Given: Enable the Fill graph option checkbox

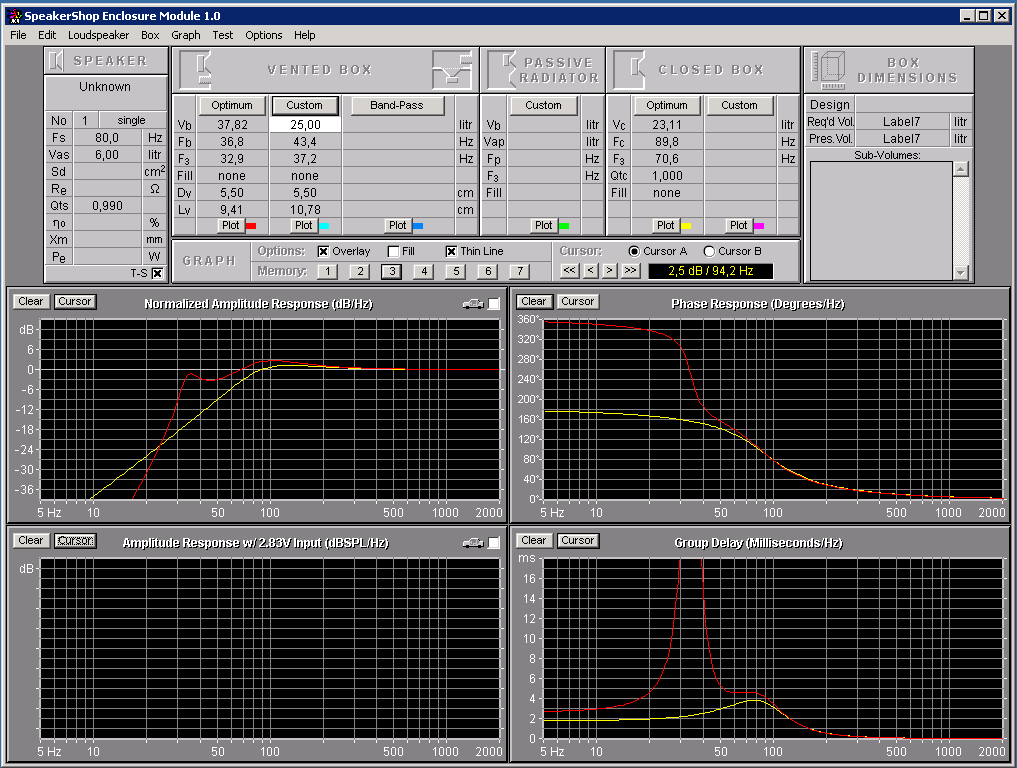Looking at the screenshot, I should (x=394, y=252).
